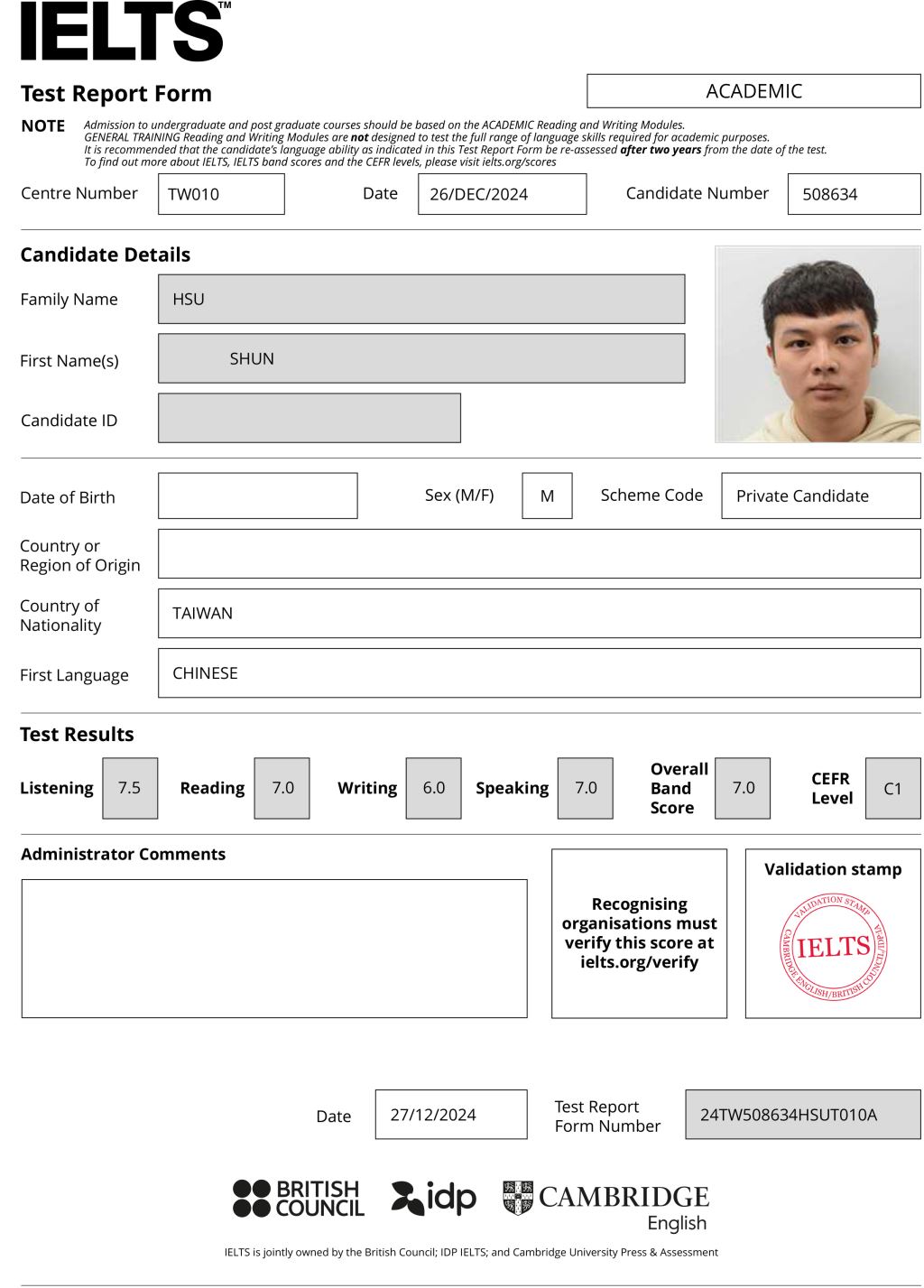The width and height of the screenshot is (924, 1288).
Task: Click the Candidate Number field 508634
Action: tap(854, 194)
